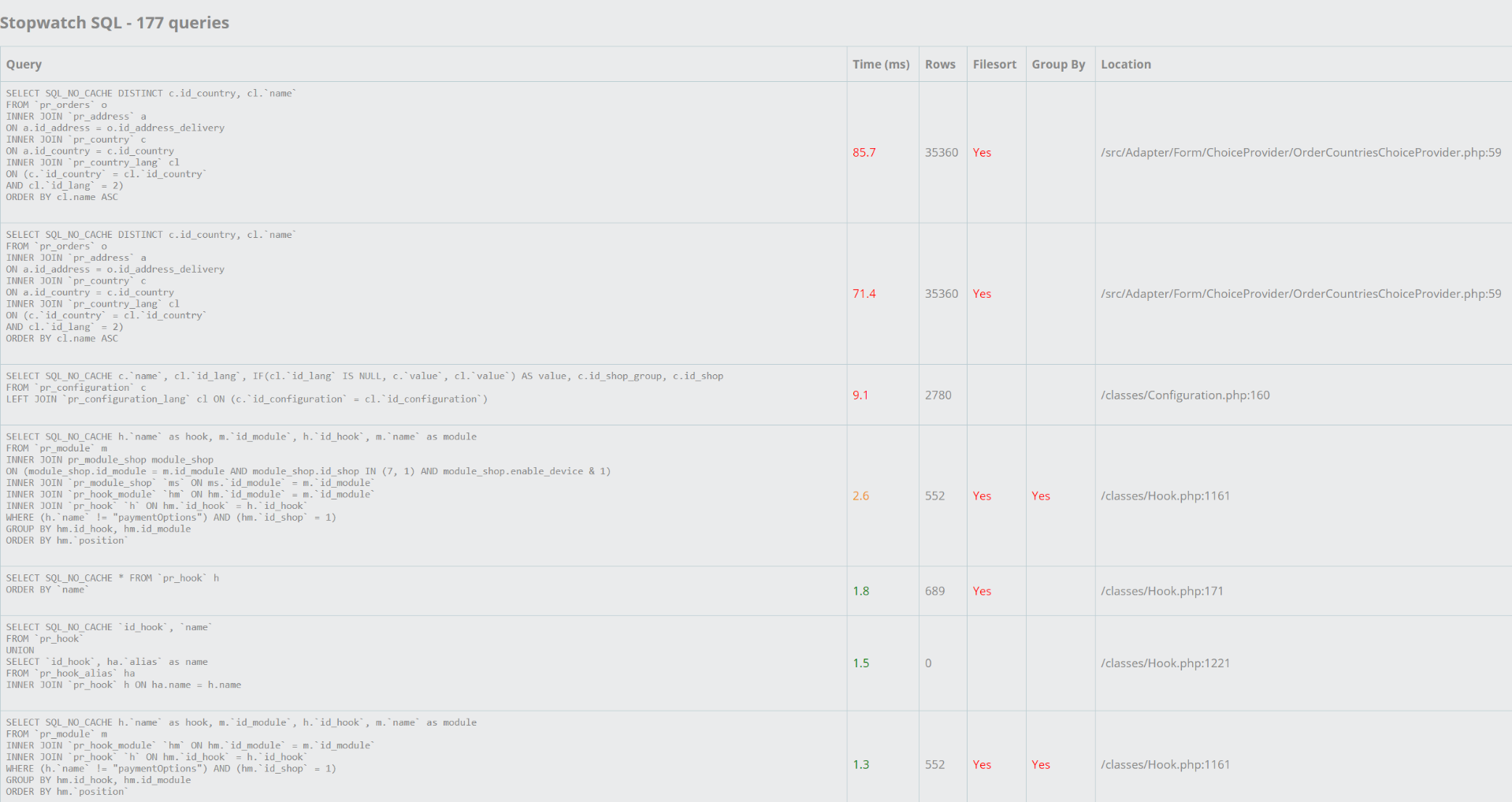Select the pr_configuration query text
This screenshot has height=802, width=1512.
coord(365,388)
